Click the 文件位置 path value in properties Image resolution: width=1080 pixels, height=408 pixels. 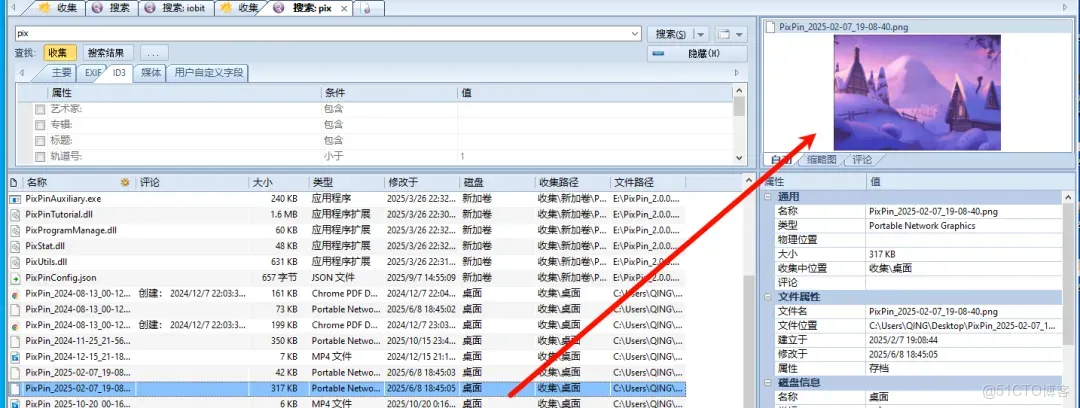click(x=964, y=325)
